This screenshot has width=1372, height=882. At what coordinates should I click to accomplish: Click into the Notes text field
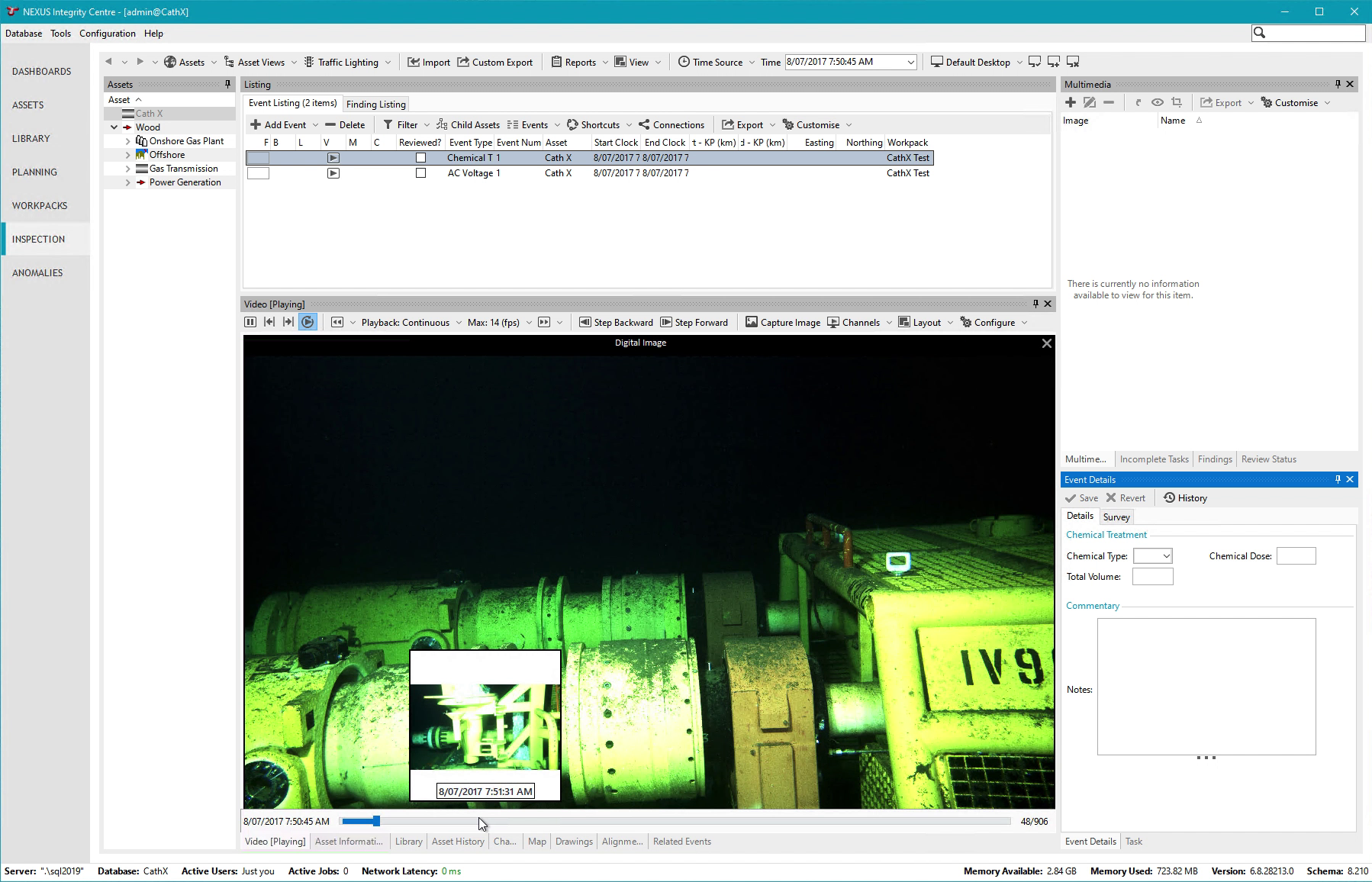click(1206, 686)
